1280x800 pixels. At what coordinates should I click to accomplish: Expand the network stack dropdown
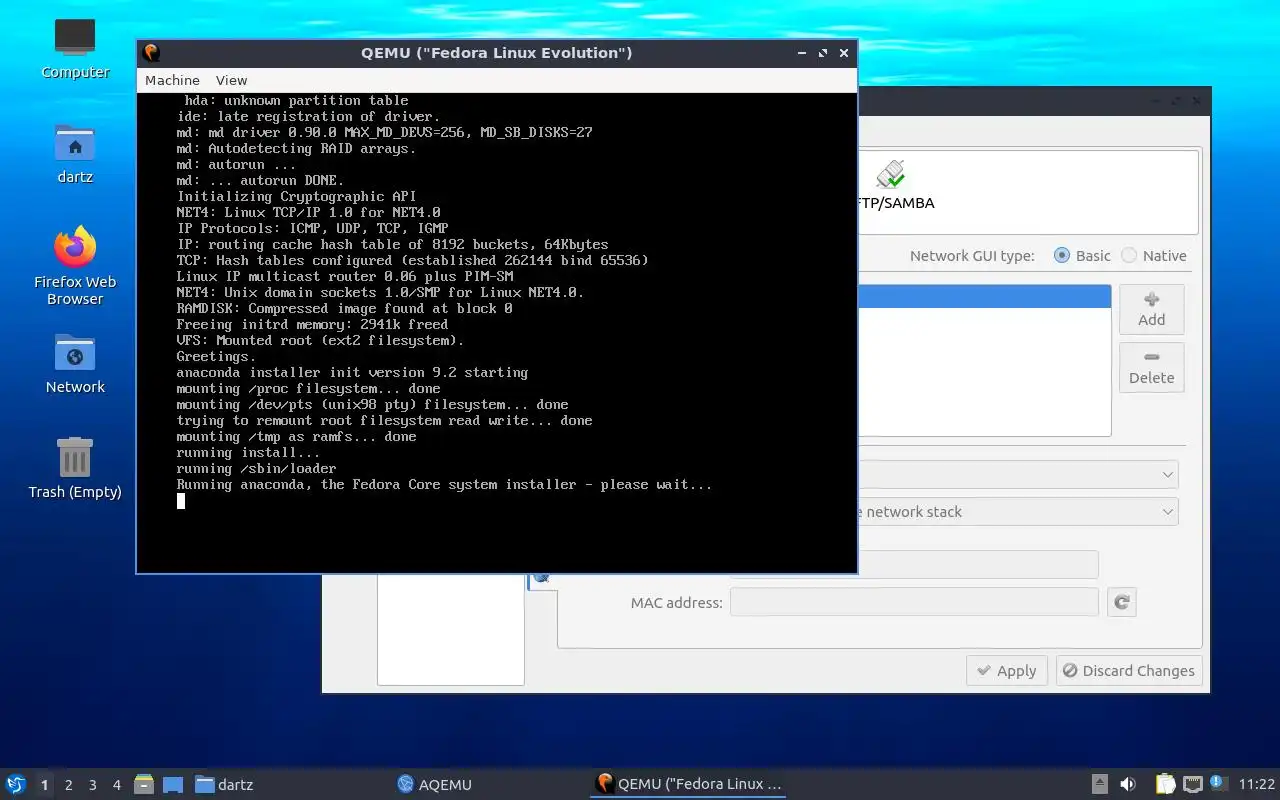[x=1018, y=512]
